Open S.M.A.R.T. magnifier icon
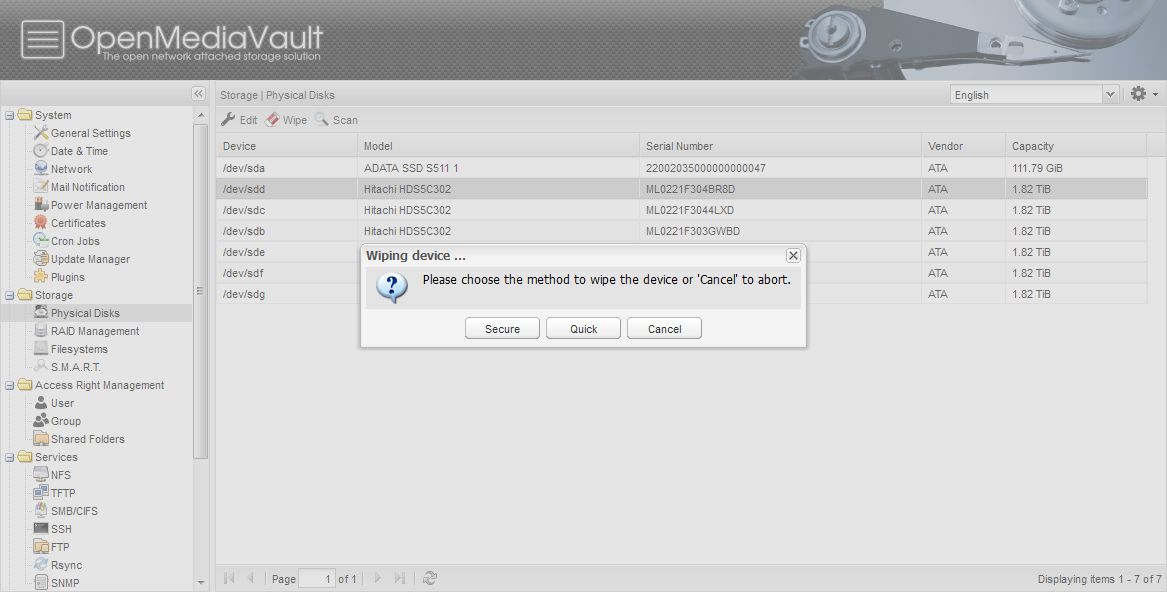1167x592 pixels. pos(41,366)
